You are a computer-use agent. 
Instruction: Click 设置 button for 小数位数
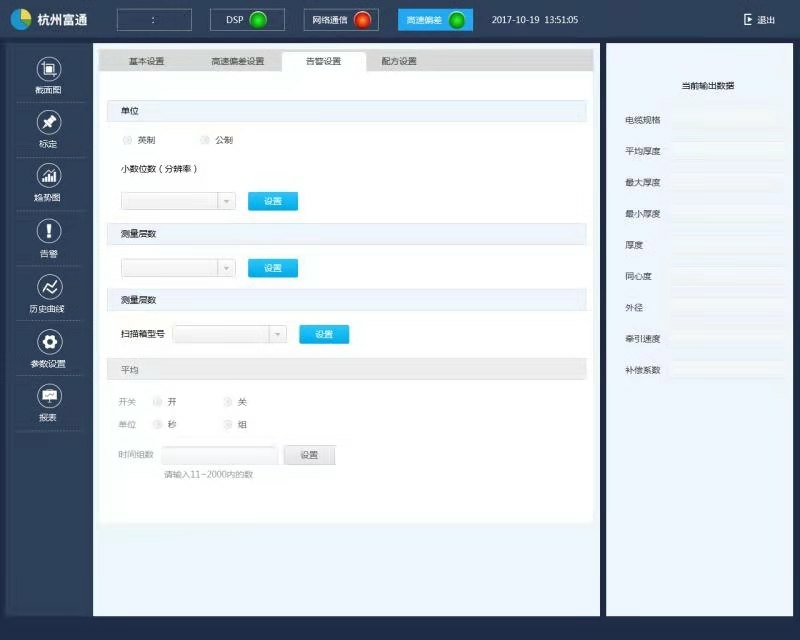coord(273,201)
